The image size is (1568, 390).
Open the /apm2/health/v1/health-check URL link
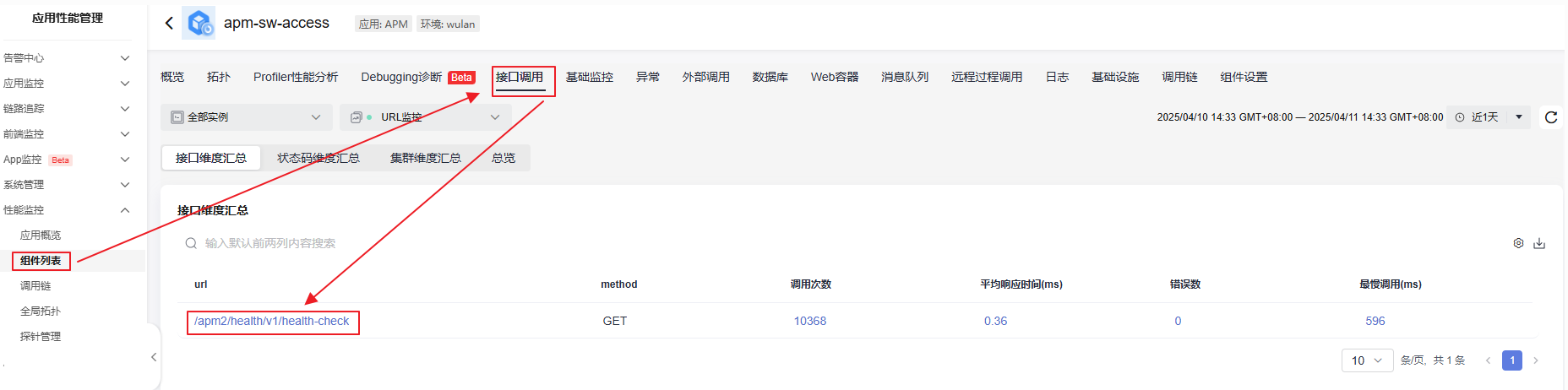tap(271, 322)
